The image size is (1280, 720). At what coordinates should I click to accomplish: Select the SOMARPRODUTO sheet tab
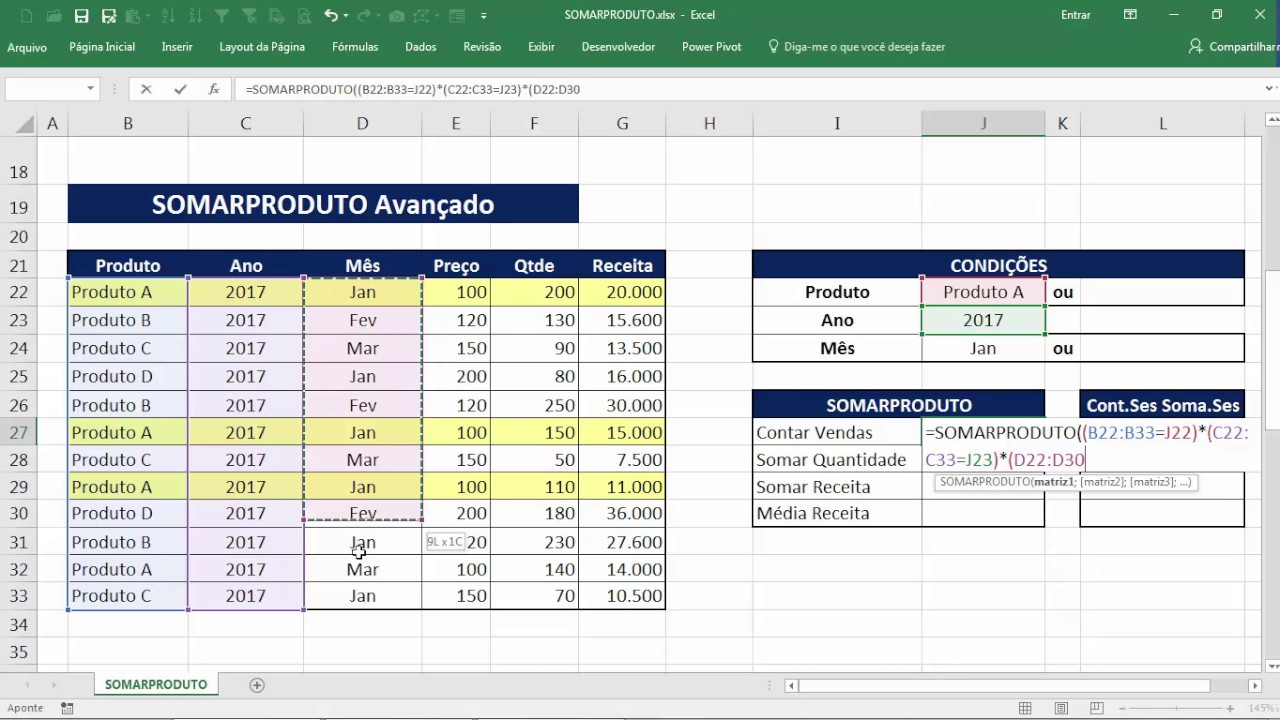(x=156, y=685)
